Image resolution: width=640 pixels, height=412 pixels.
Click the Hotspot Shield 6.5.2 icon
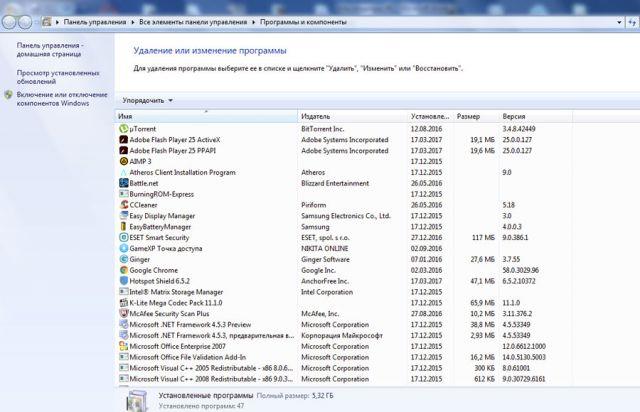123,280
